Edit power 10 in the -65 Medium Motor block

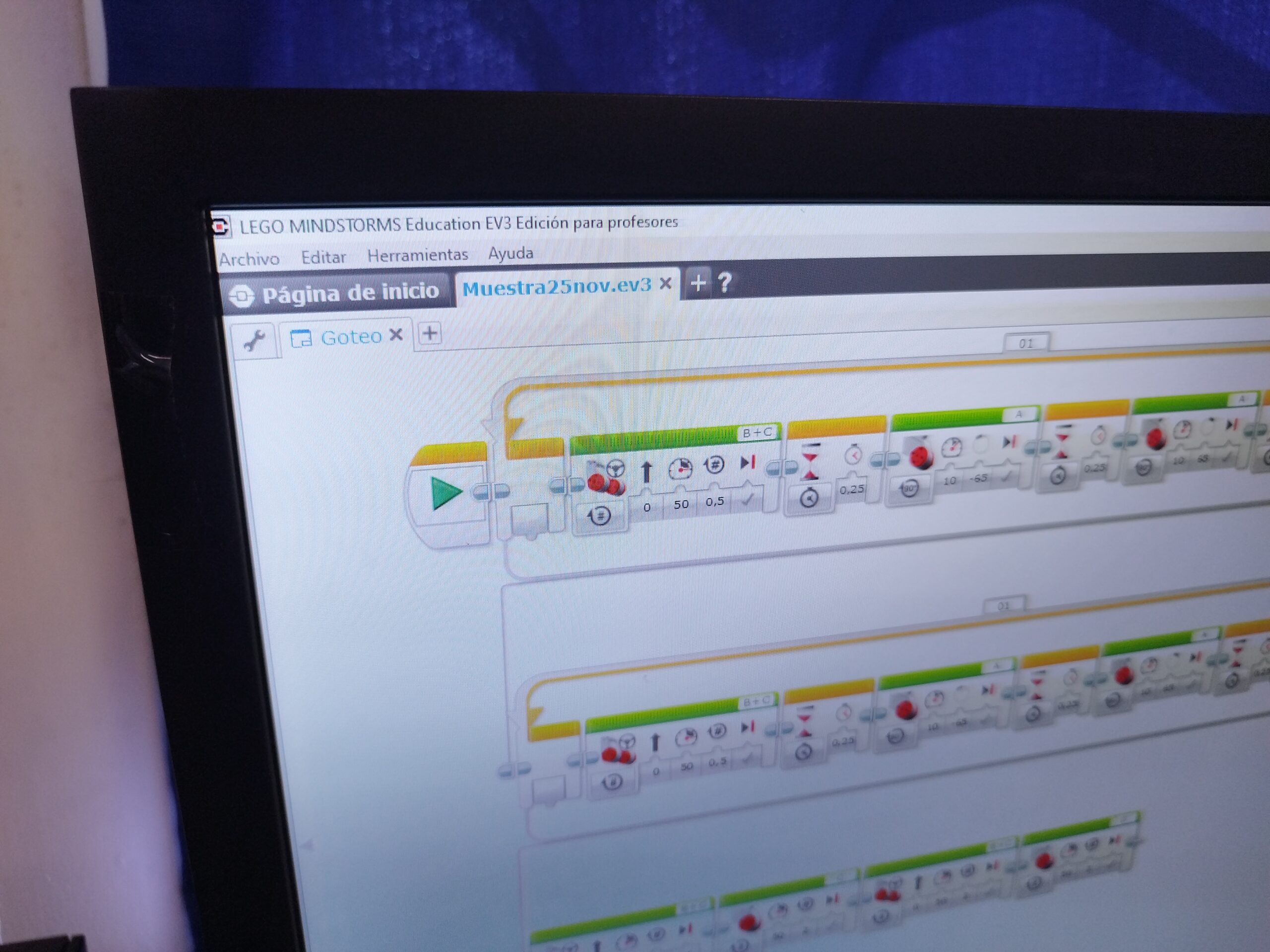(950, 480)
